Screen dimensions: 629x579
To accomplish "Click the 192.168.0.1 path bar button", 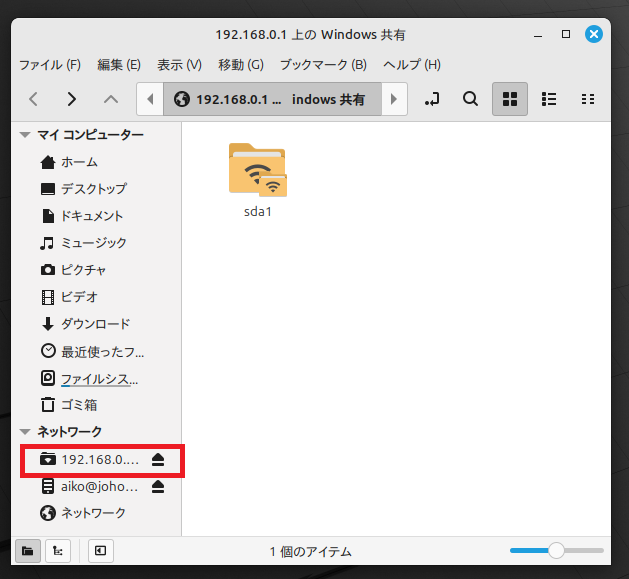I will pos(270,99).
